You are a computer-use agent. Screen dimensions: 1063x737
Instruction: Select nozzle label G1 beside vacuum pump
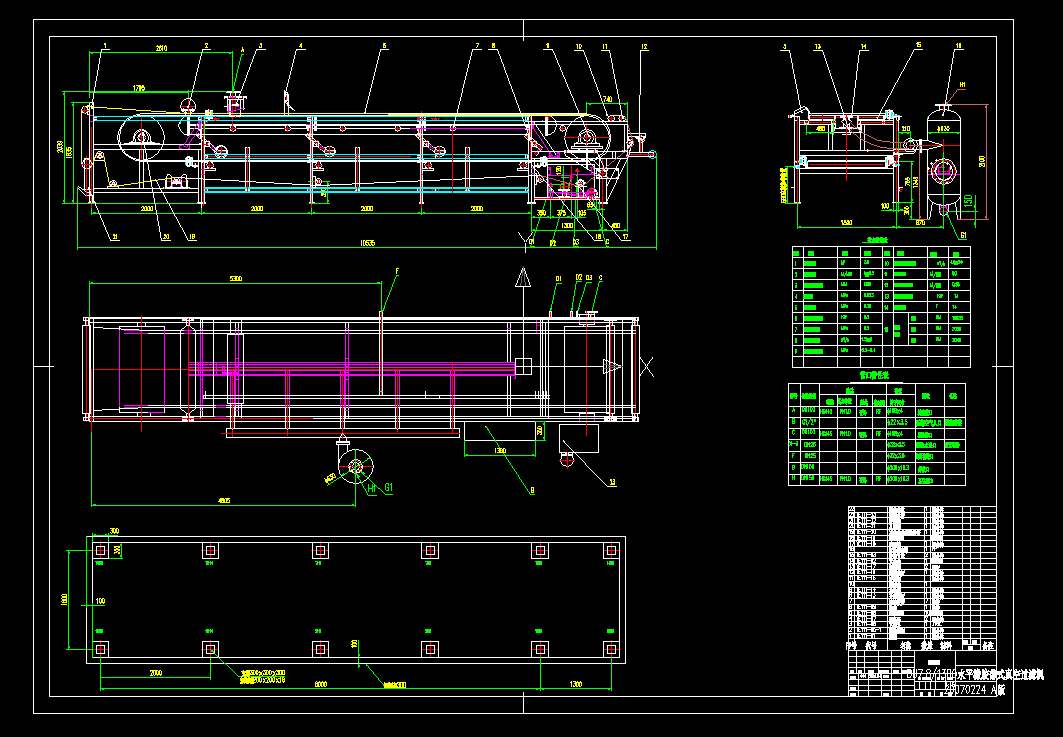388,487
